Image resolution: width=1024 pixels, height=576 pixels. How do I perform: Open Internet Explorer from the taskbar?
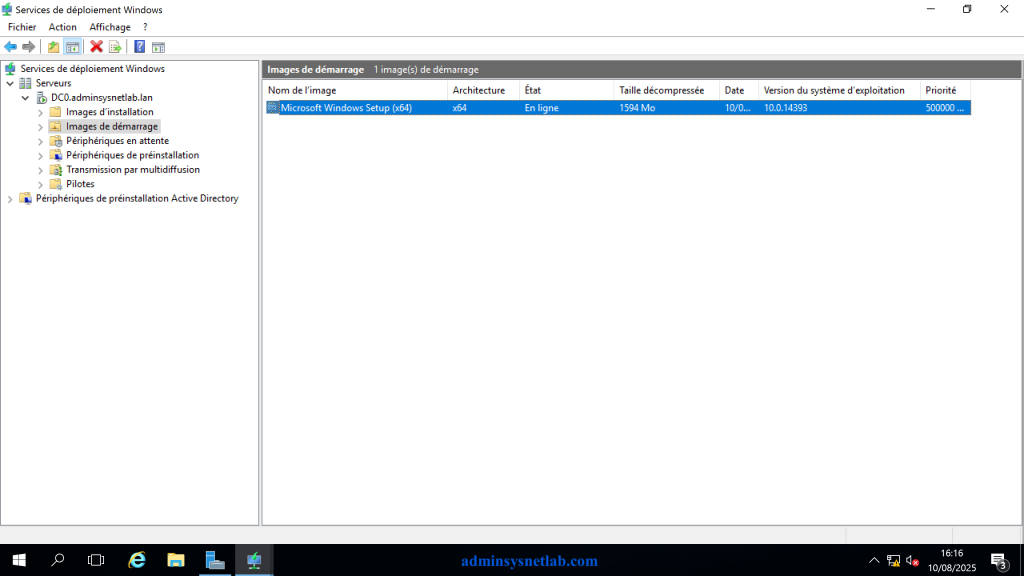pos(137,560)
